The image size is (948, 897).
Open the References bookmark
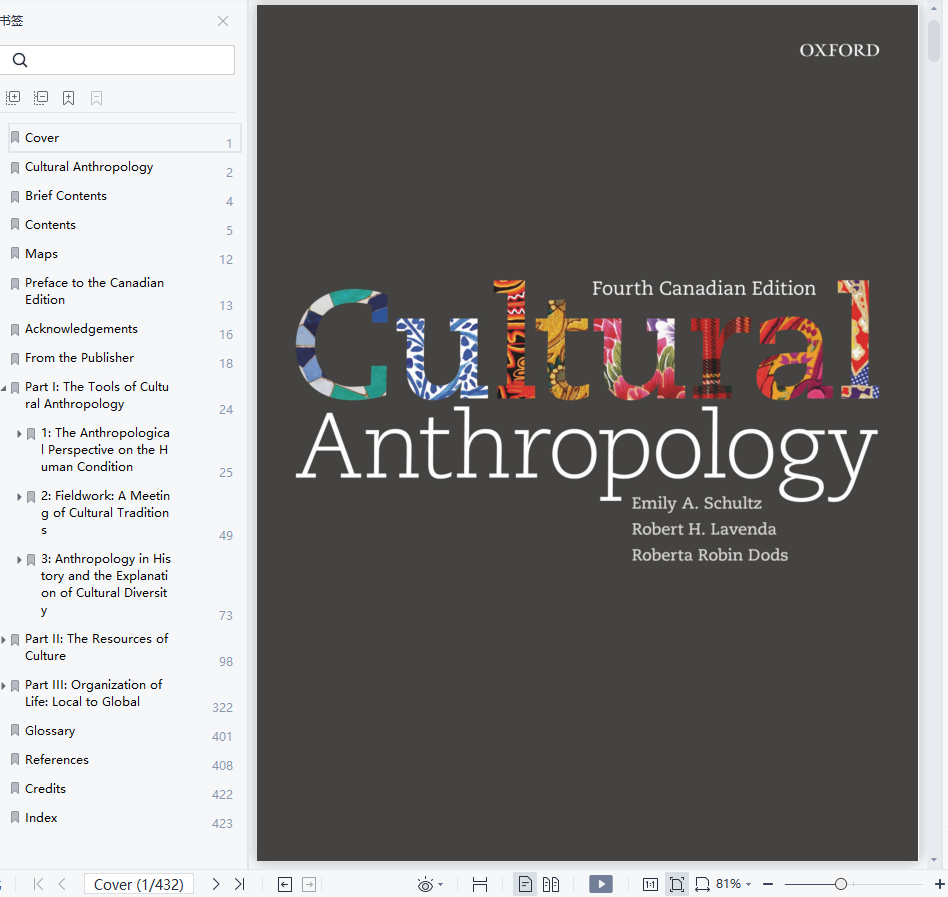[57, 760]
